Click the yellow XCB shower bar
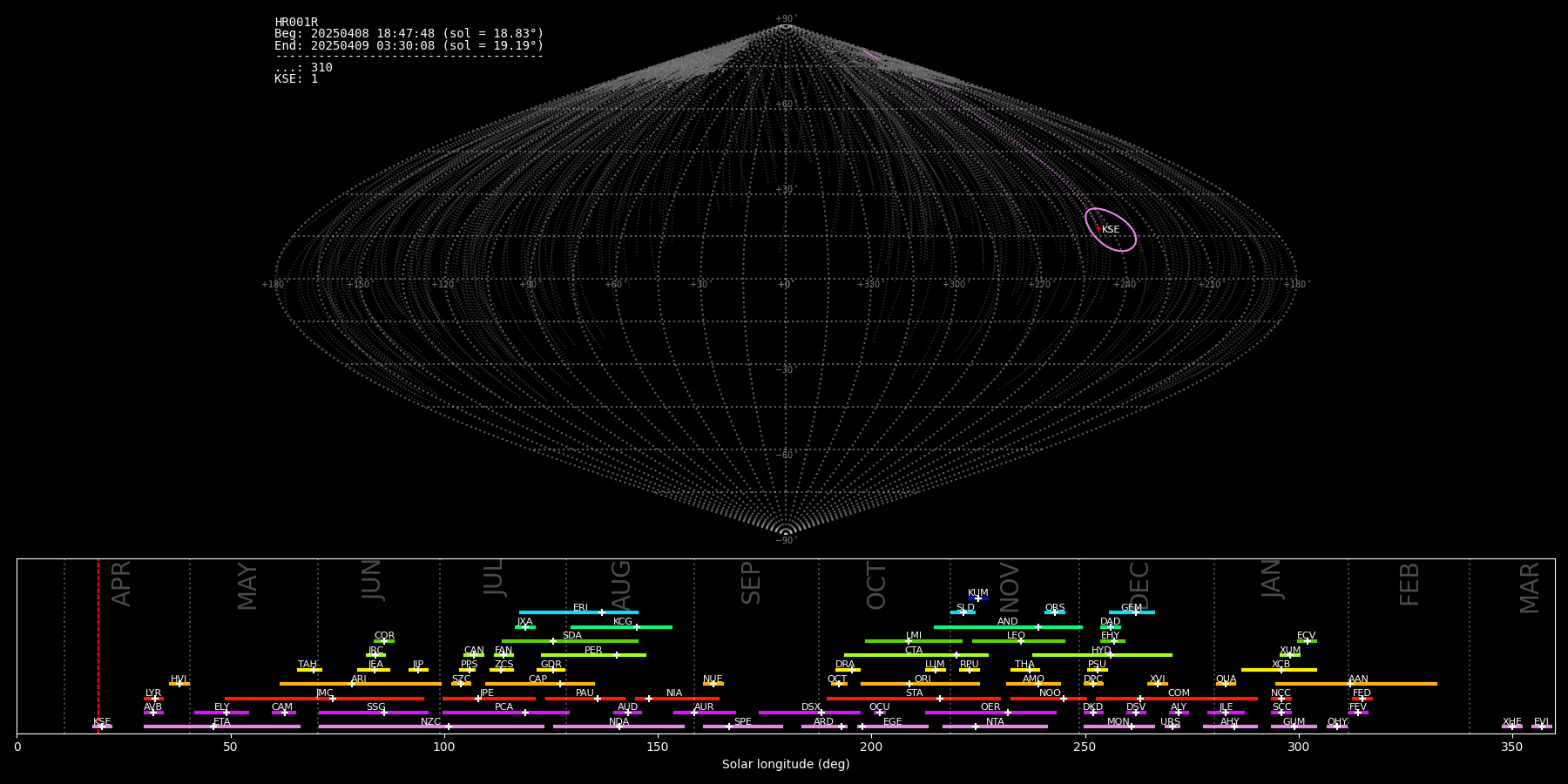The image size is (1568, 784). [1279, 670]
